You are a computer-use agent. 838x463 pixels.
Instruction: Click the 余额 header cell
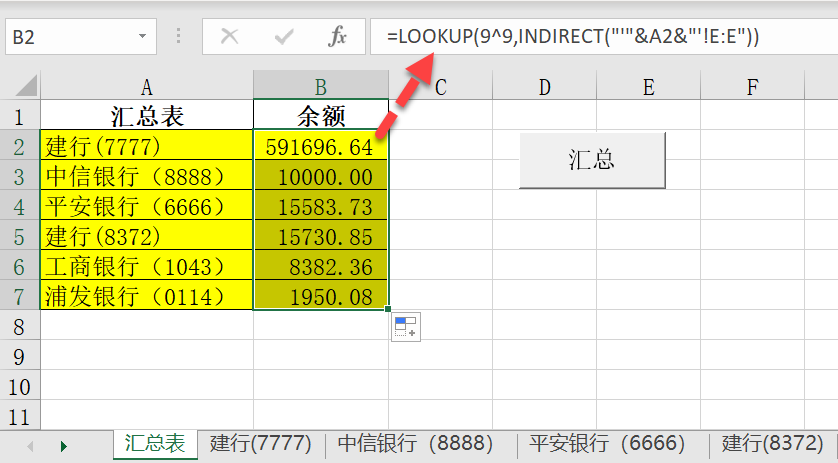coord(321,115)
